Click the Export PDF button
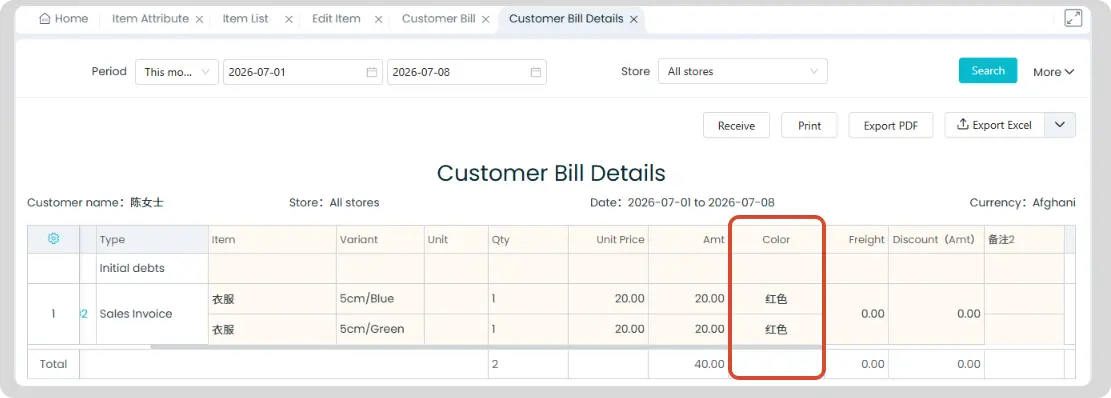Viewport: 1111px width, 398px height. click(x=891, y=125)
